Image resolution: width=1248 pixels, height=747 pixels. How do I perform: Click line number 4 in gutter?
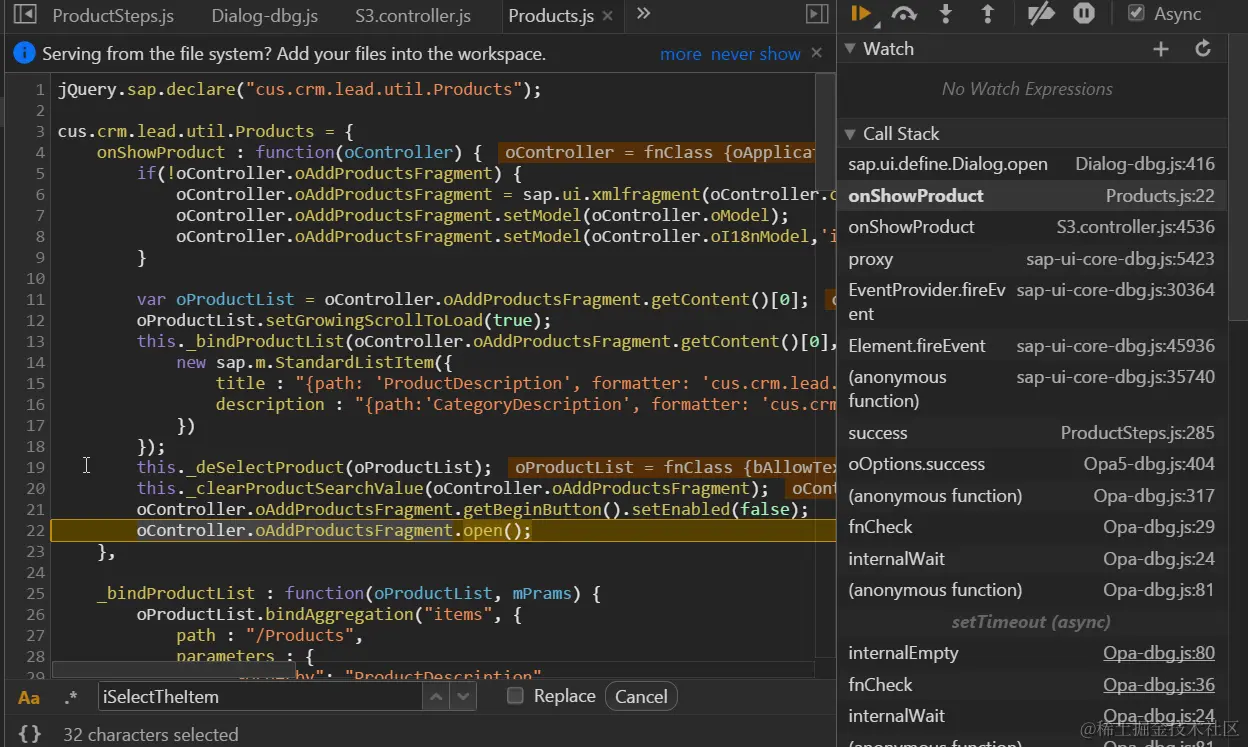click(40, 153)
